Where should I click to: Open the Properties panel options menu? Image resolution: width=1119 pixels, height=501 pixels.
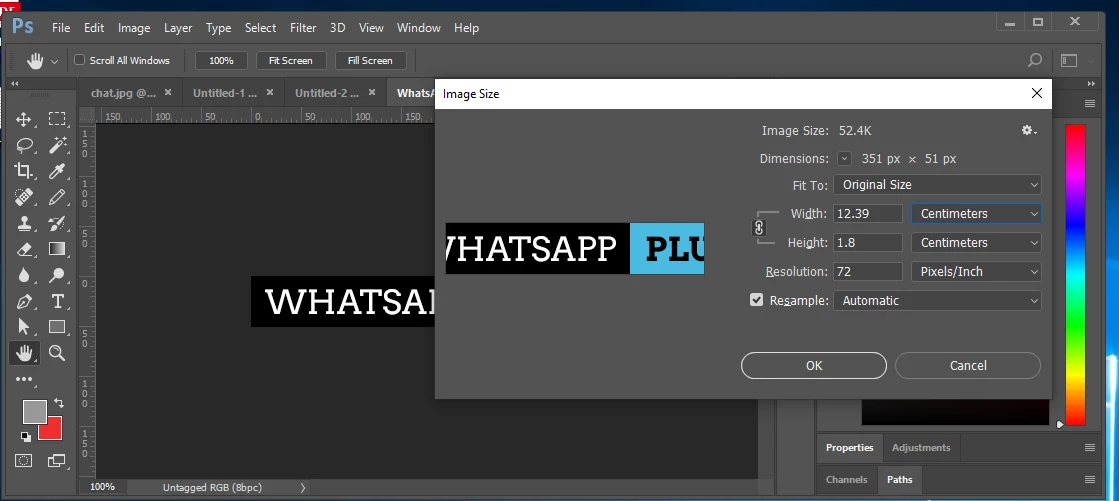click(x=1090, y=447)
